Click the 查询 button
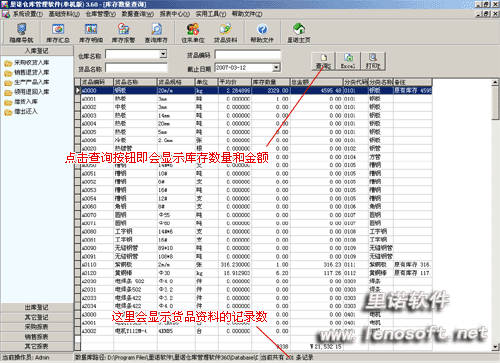The width and height of the screenshot is (500, 363). (323, 61)
